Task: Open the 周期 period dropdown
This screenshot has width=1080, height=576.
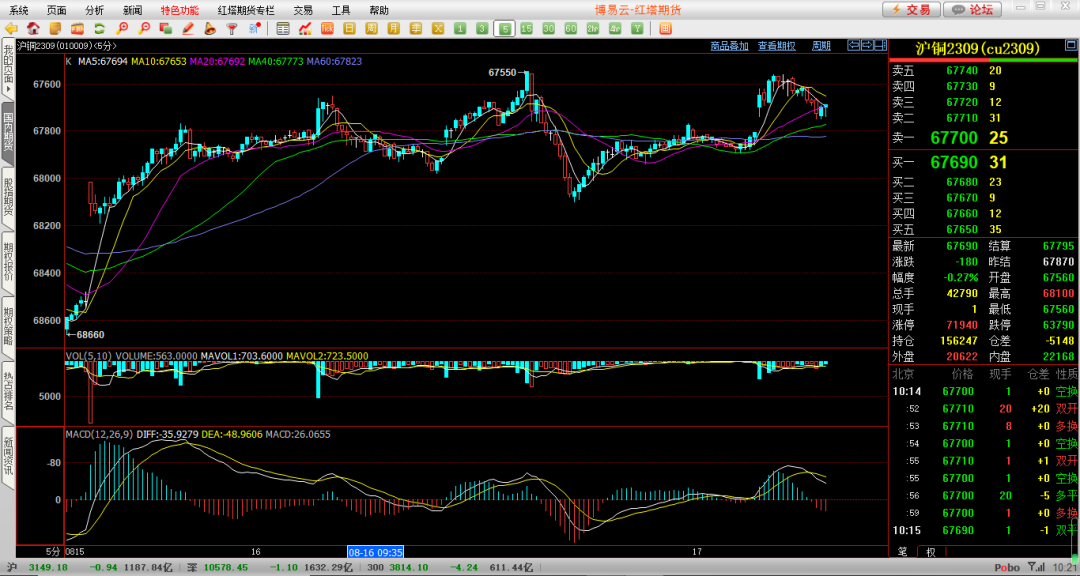Action: [x=821, y=46]
